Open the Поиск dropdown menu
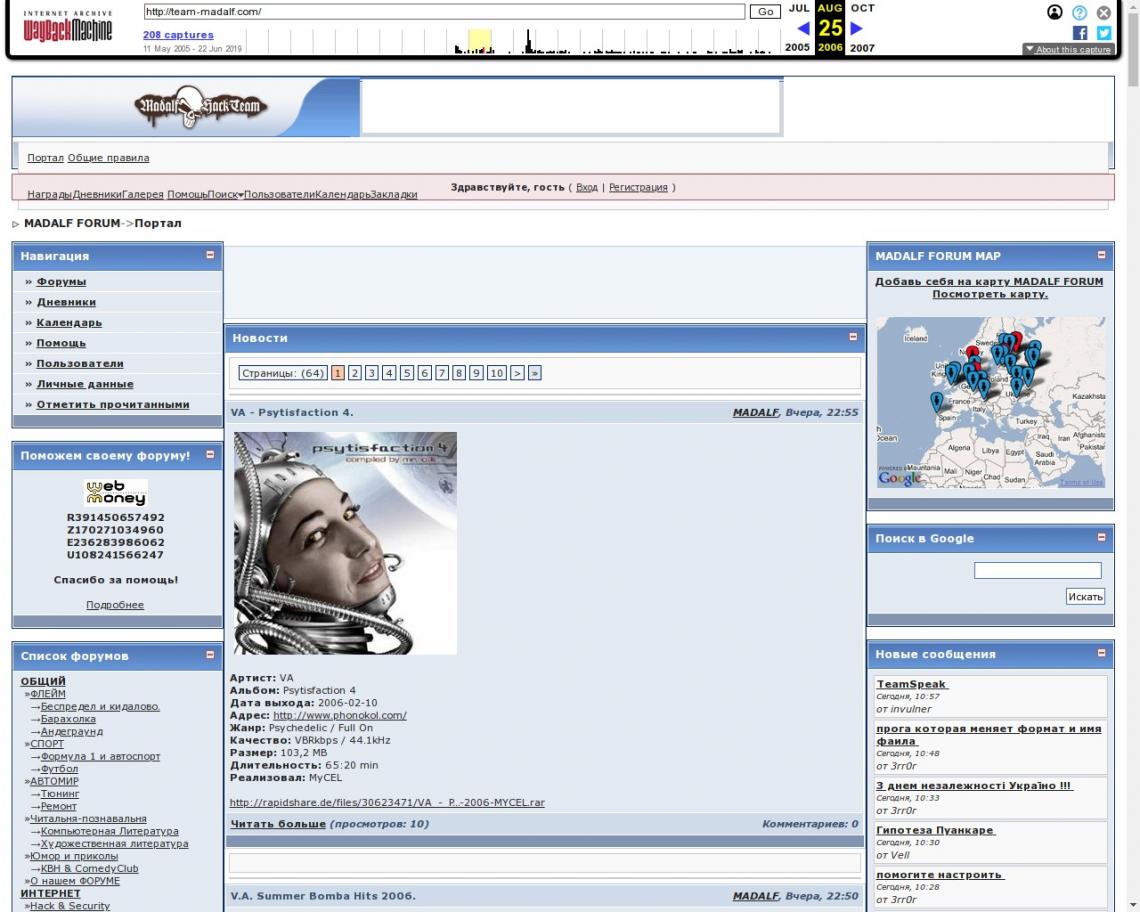Image resolution: width=1140 pixels, height=912 pixels. [225, 194]
